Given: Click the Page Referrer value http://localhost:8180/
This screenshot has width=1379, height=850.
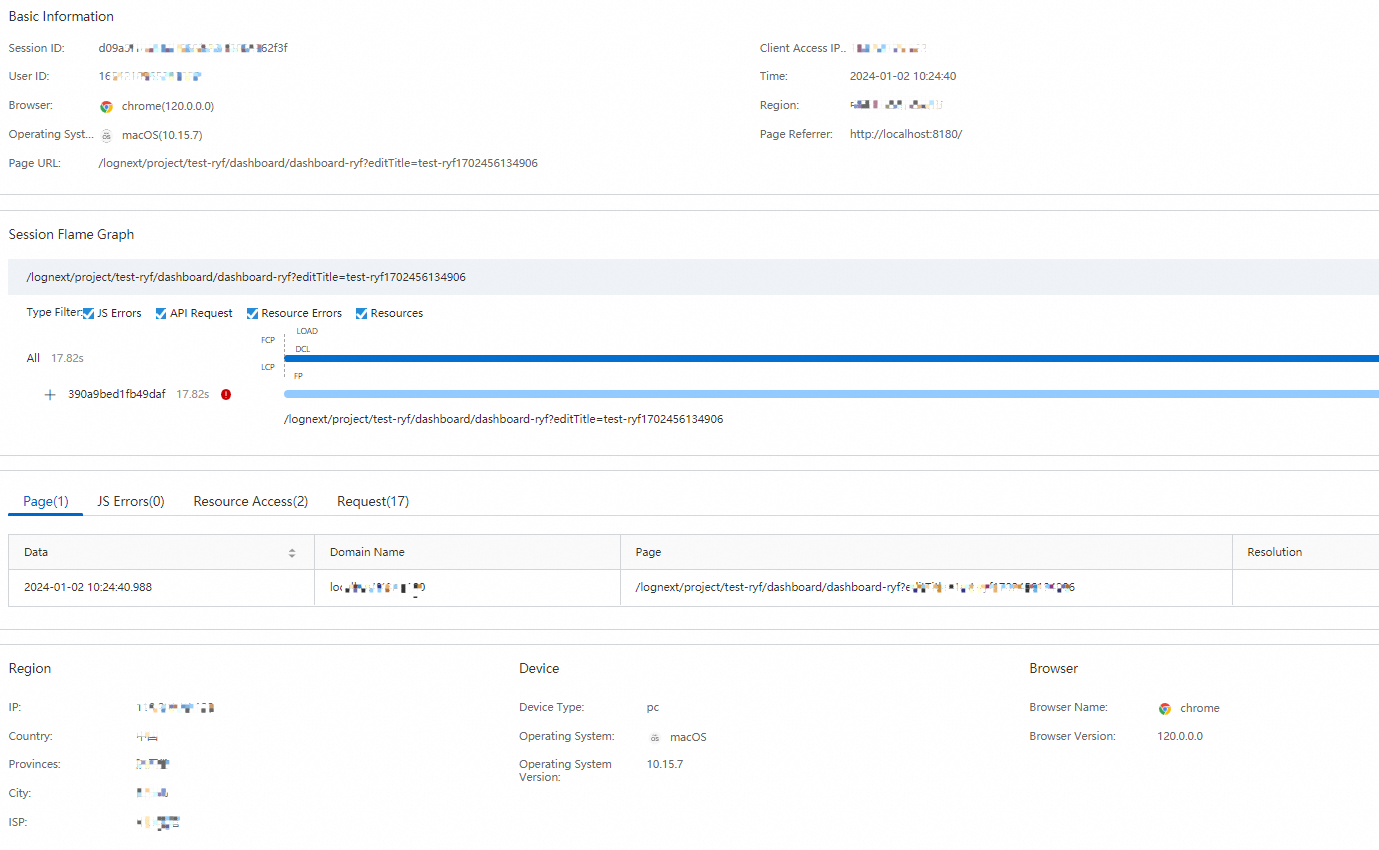Looking at the screenshot, I should click(906, 134).
